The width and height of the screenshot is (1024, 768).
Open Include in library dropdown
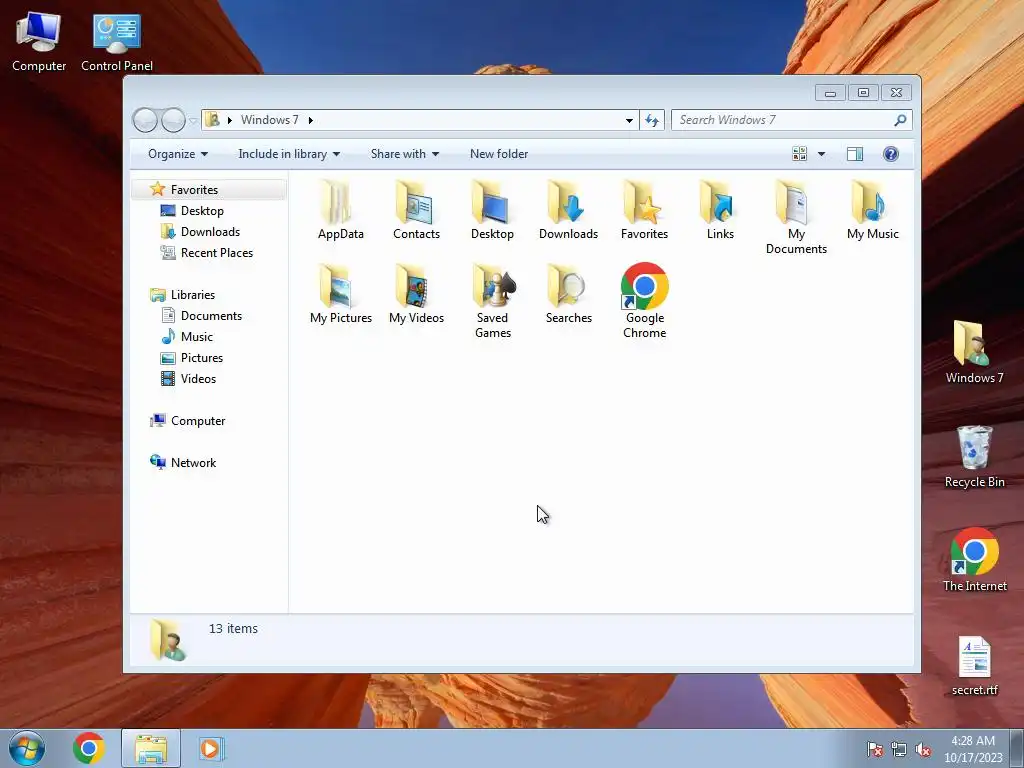tap(289, 154)
